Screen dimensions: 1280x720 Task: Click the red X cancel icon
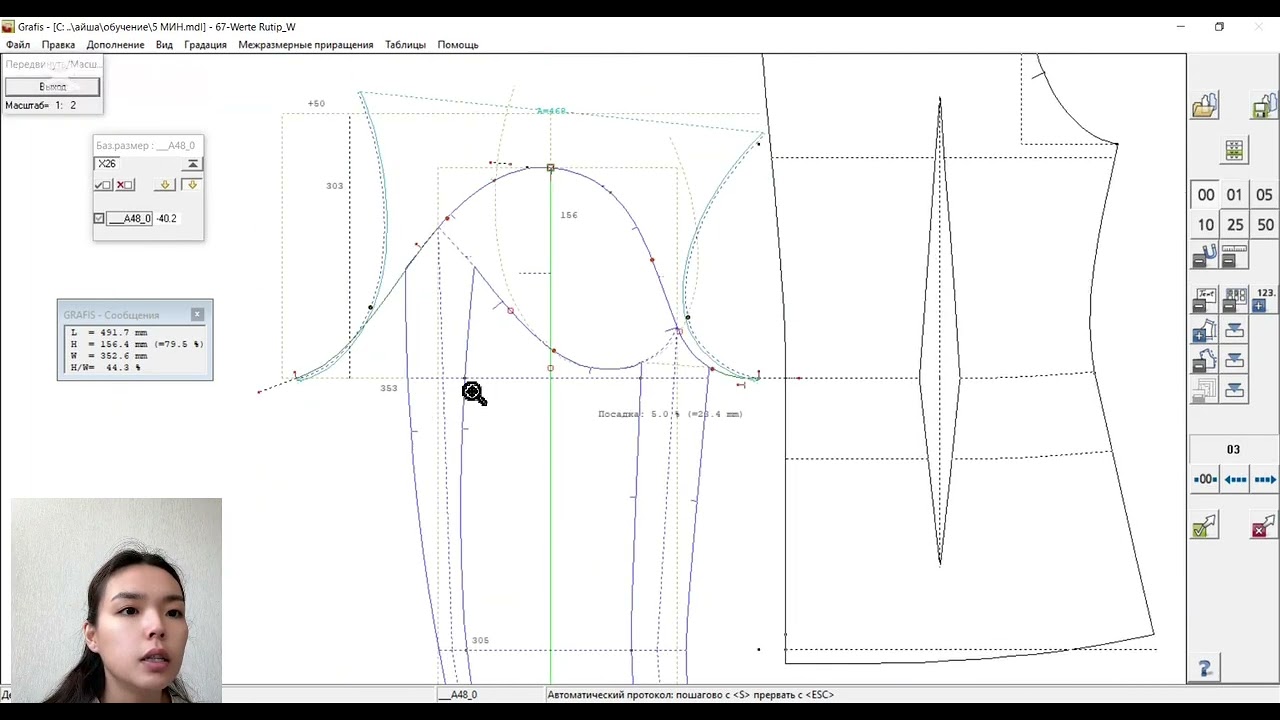1264,526
